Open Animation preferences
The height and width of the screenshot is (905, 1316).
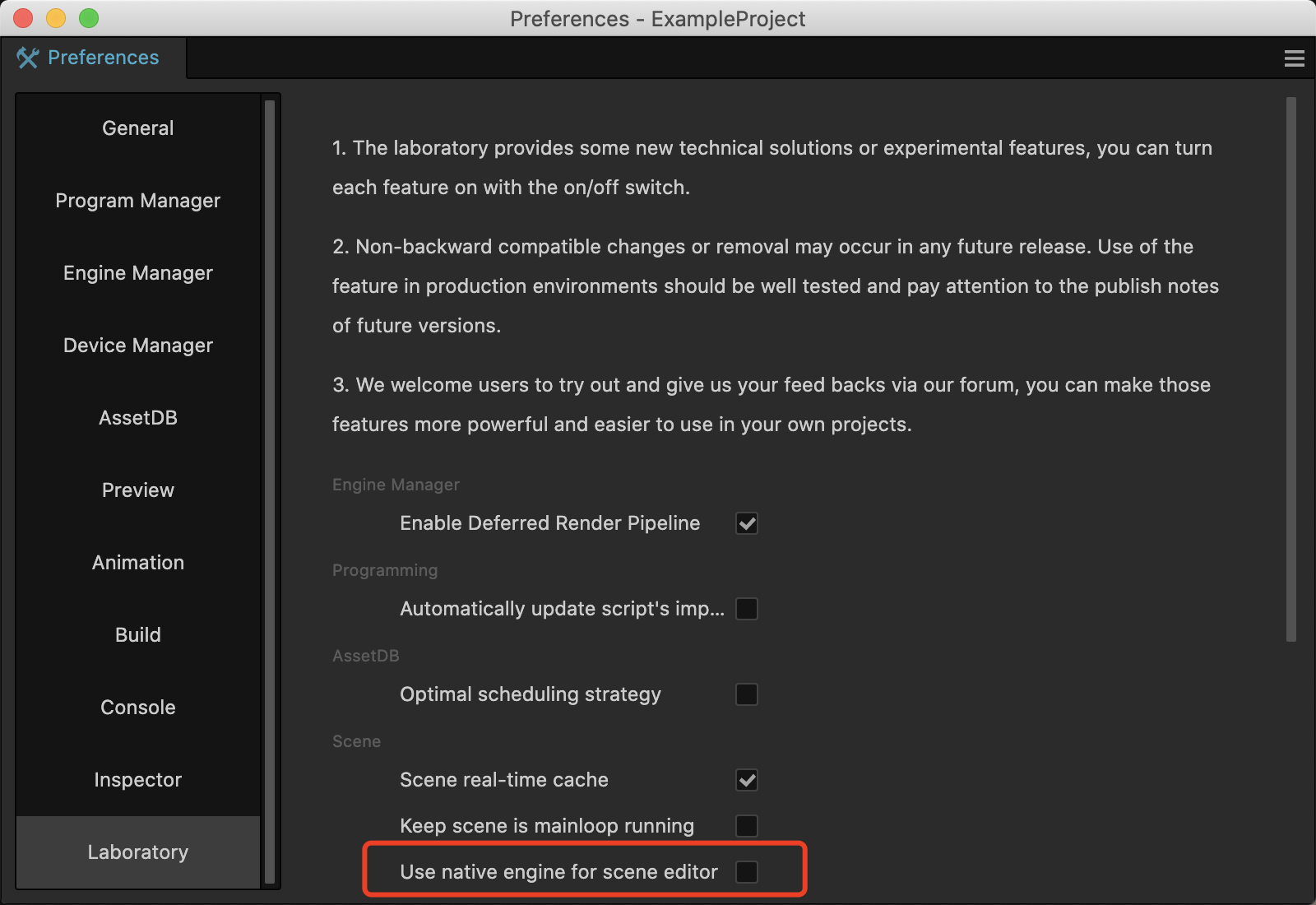coord(138,563)
